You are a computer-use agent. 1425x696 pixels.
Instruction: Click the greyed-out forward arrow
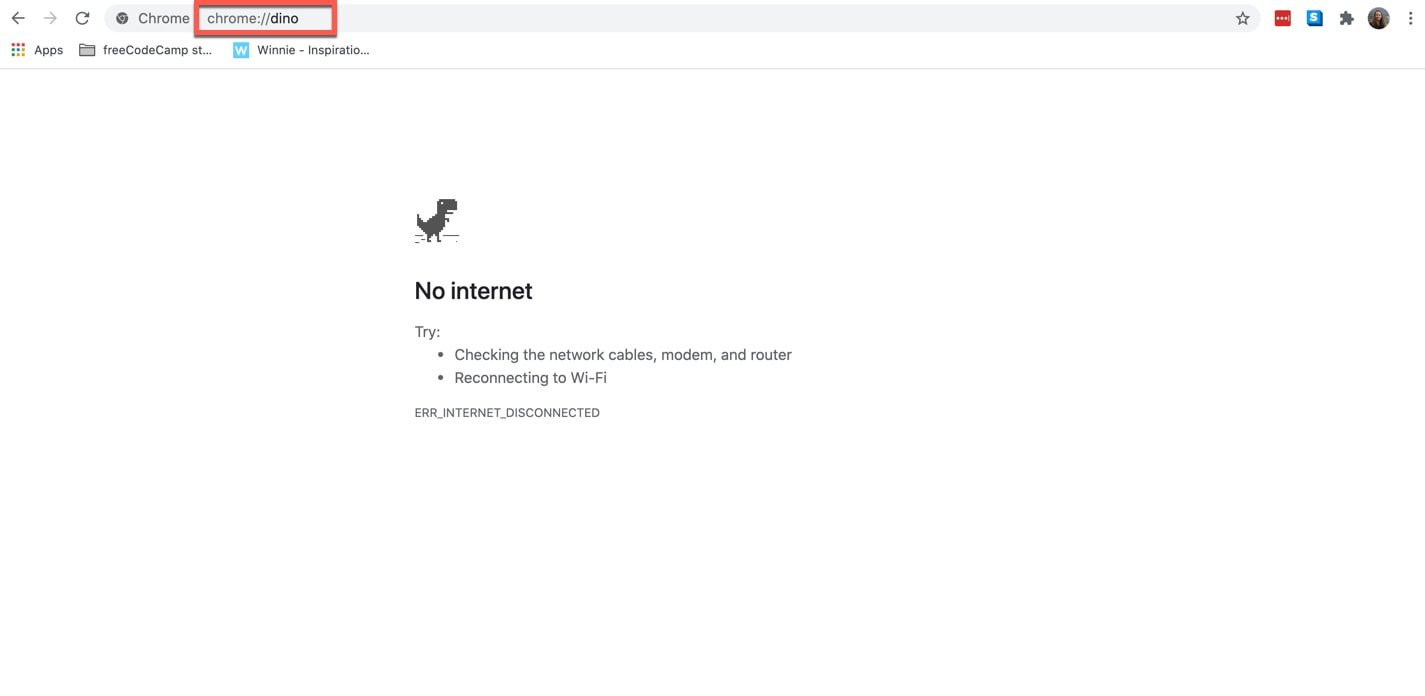coord(50,18)
